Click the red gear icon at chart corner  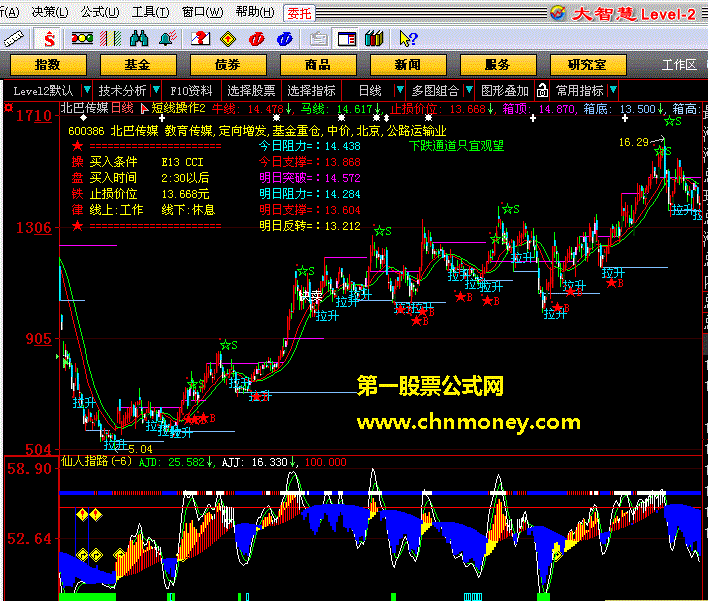[9, 107]
